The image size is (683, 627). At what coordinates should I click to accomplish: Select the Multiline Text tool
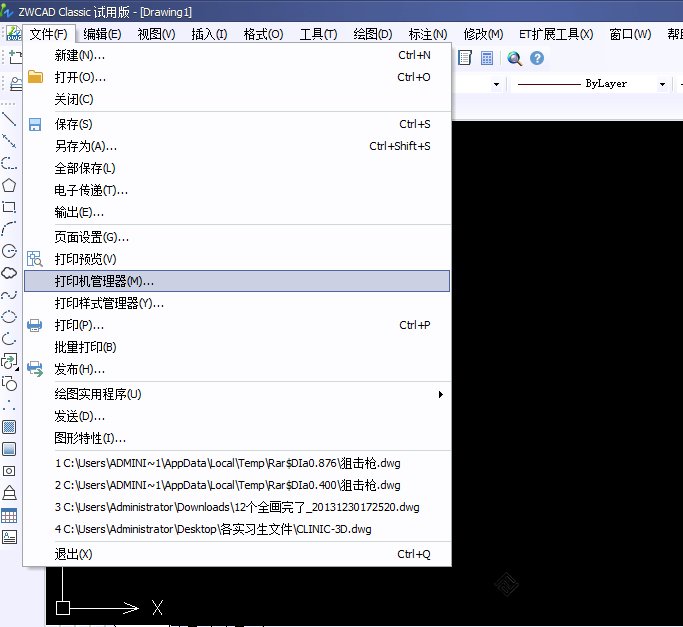(x=9, y=537)
